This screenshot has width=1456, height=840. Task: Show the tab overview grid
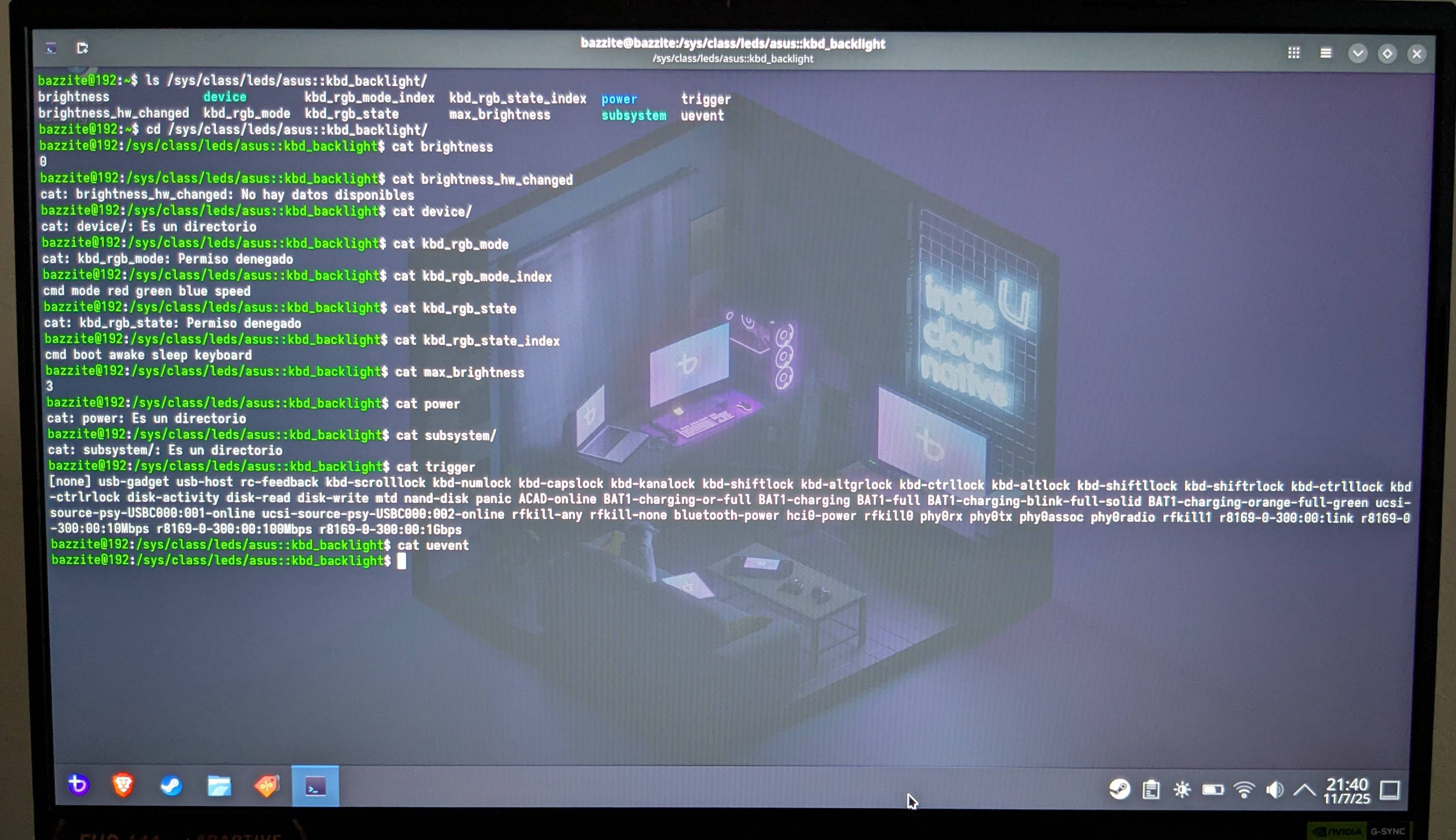coord(1293,53)
